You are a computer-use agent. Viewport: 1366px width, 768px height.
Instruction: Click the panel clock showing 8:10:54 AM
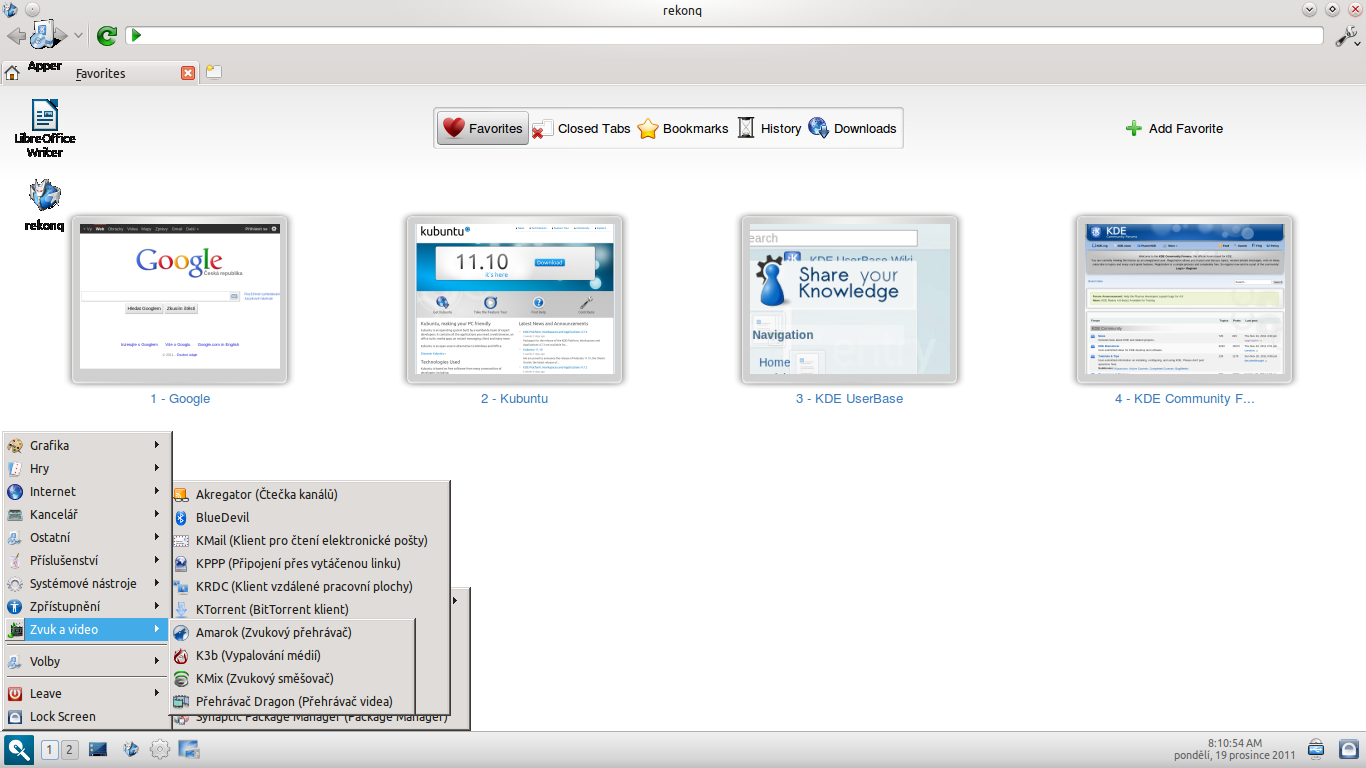click(x=1237, y=749)
